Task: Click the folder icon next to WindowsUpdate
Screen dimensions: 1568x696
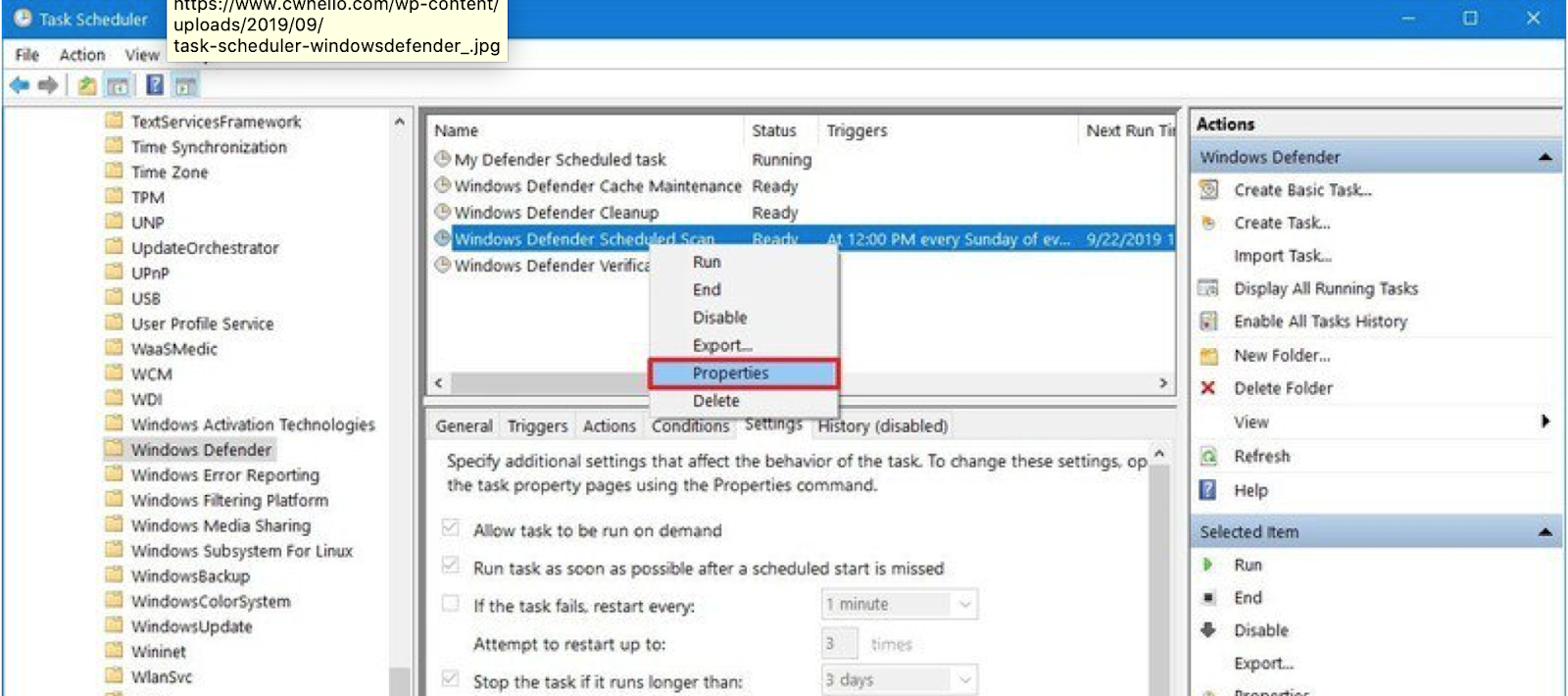Action: 115,625
